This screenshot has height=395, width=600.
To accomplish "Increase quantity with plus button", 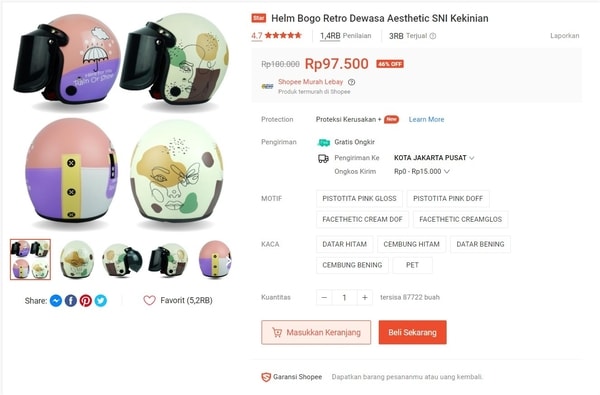I will coord(365,297).
